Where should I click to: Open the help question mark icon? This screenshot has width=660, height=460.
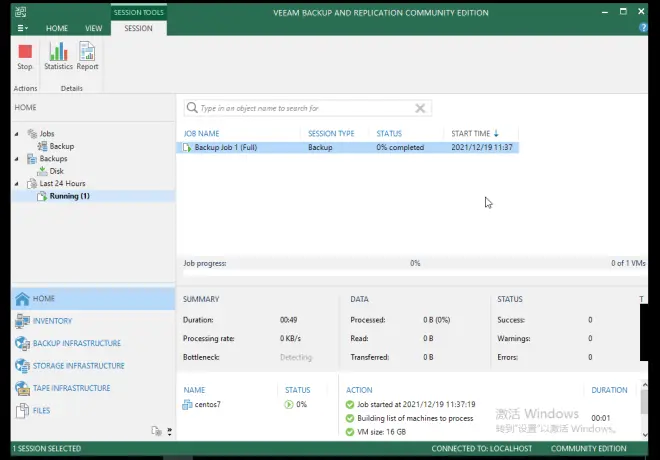click(x=643, y=27)
